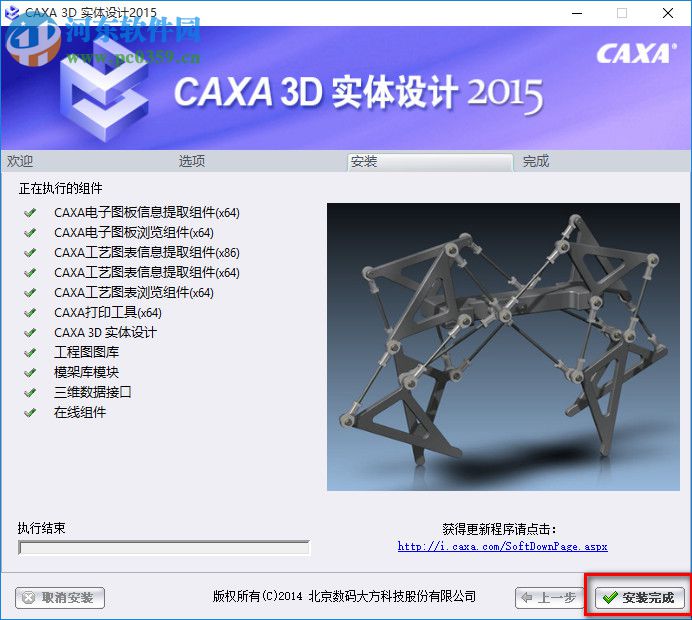Click the copyright text 北京数码大方科技股份有限公司
This screenshot has height=620, width=692.
pyautogui.click(x=392, y=597)
